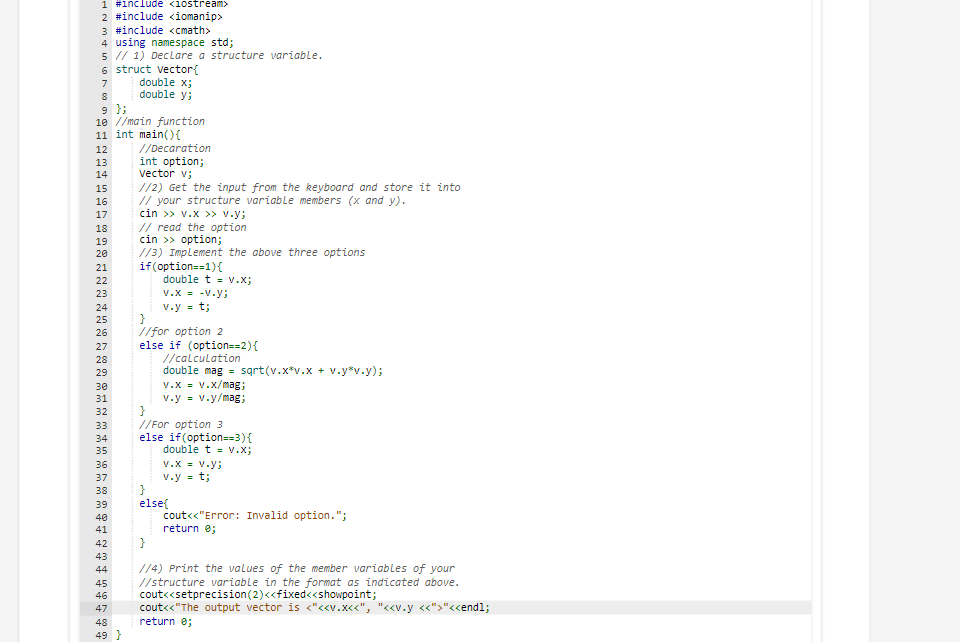
Task: Select the comment //main function on line 10
Action: coord(160,121)
